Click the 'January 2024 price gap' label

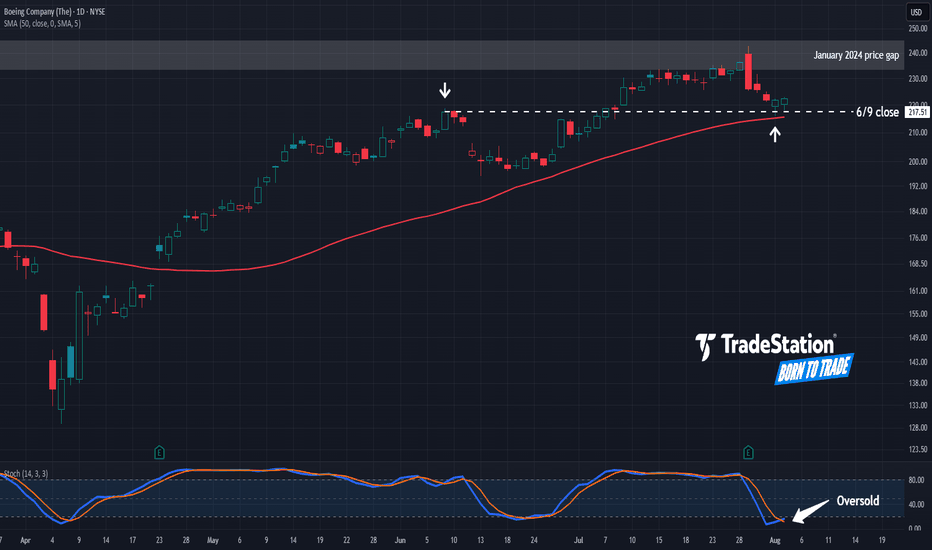856,55
